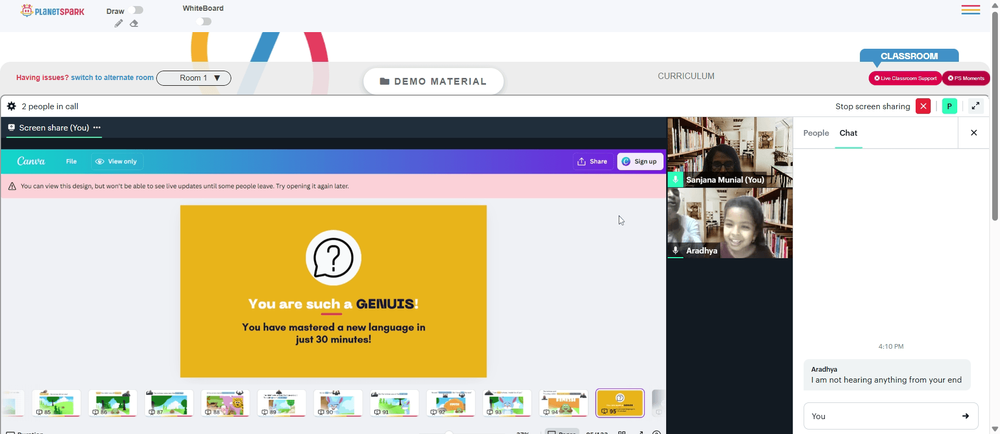Screen dimensions: 1000x434
Task: Open the hamburger menu at top right
Action: (971, 10)
